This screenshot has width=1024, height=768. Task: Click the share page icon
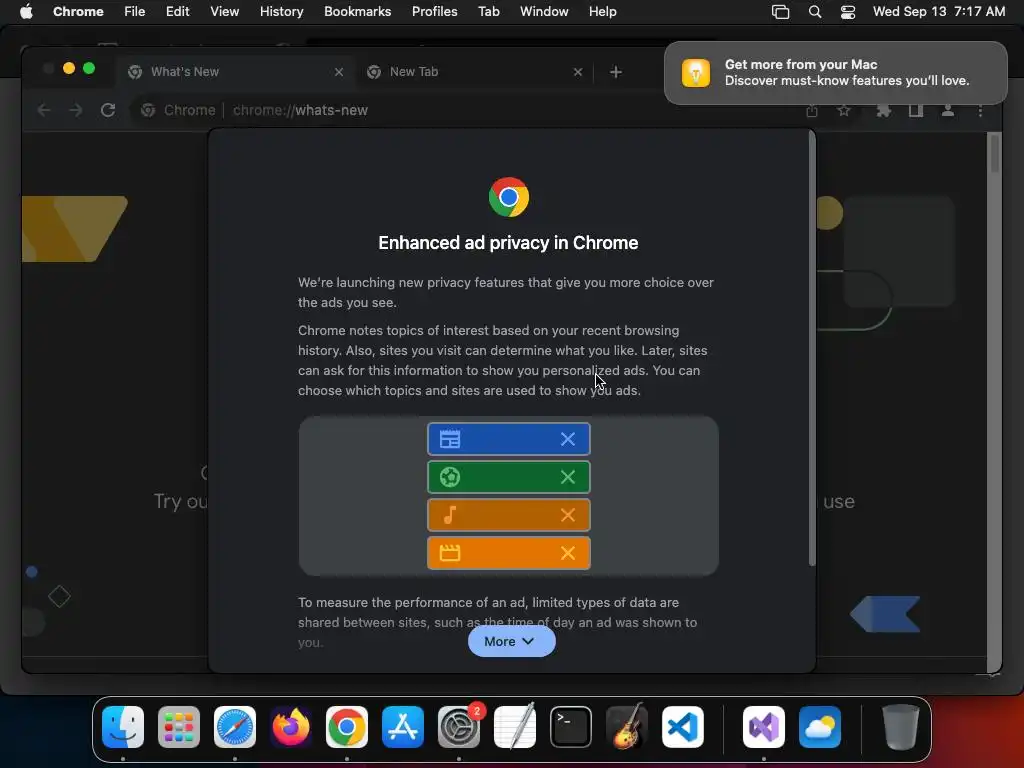[812, 110]
